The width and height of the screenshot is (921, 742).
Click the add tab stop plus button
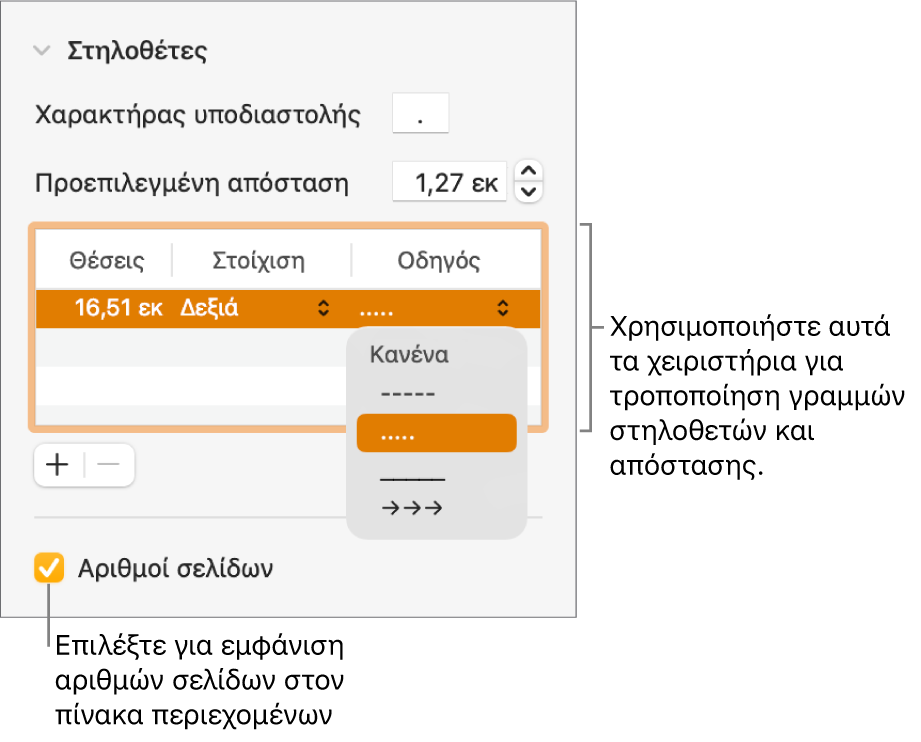(x=59, y=466)
